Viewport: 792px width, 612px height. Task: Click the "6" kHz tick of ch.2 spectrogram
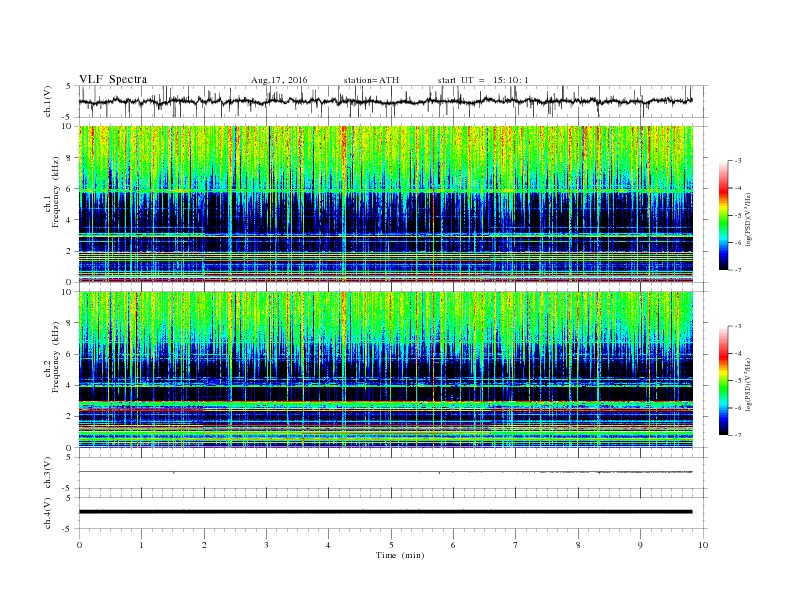click(x=70, y=354)
